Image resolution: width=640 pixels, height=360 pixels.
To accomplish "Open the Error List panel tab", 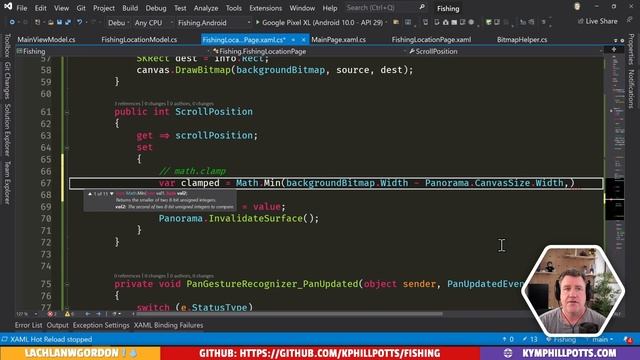I will click(28, 325).
